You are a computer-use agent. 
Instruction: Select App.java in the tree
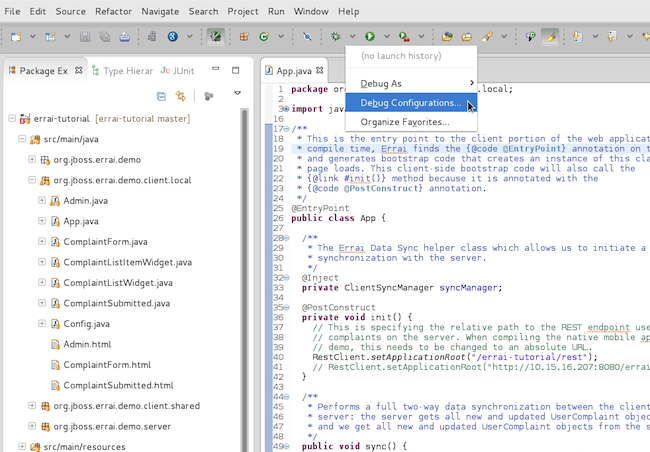click(81, 221)
